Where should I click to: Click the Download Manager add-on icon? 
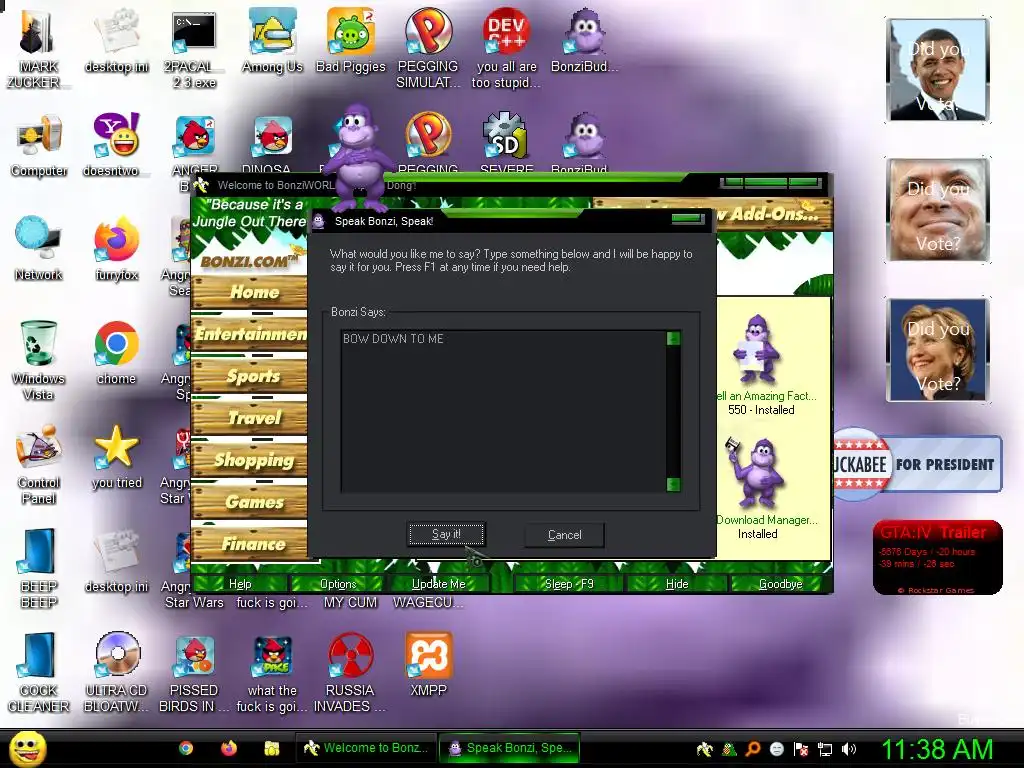coord(756,473)
